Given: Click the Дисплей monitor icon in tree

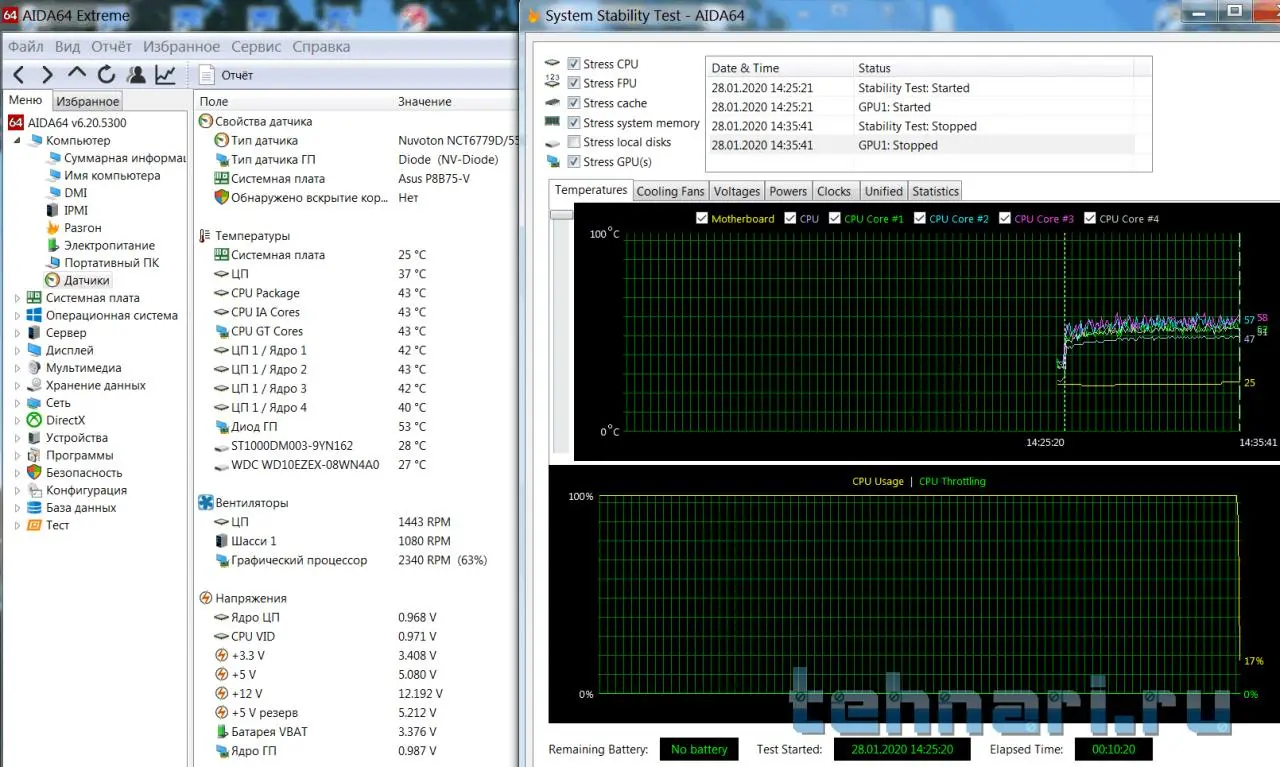Looking at the screenshot, I should [35, 350].
